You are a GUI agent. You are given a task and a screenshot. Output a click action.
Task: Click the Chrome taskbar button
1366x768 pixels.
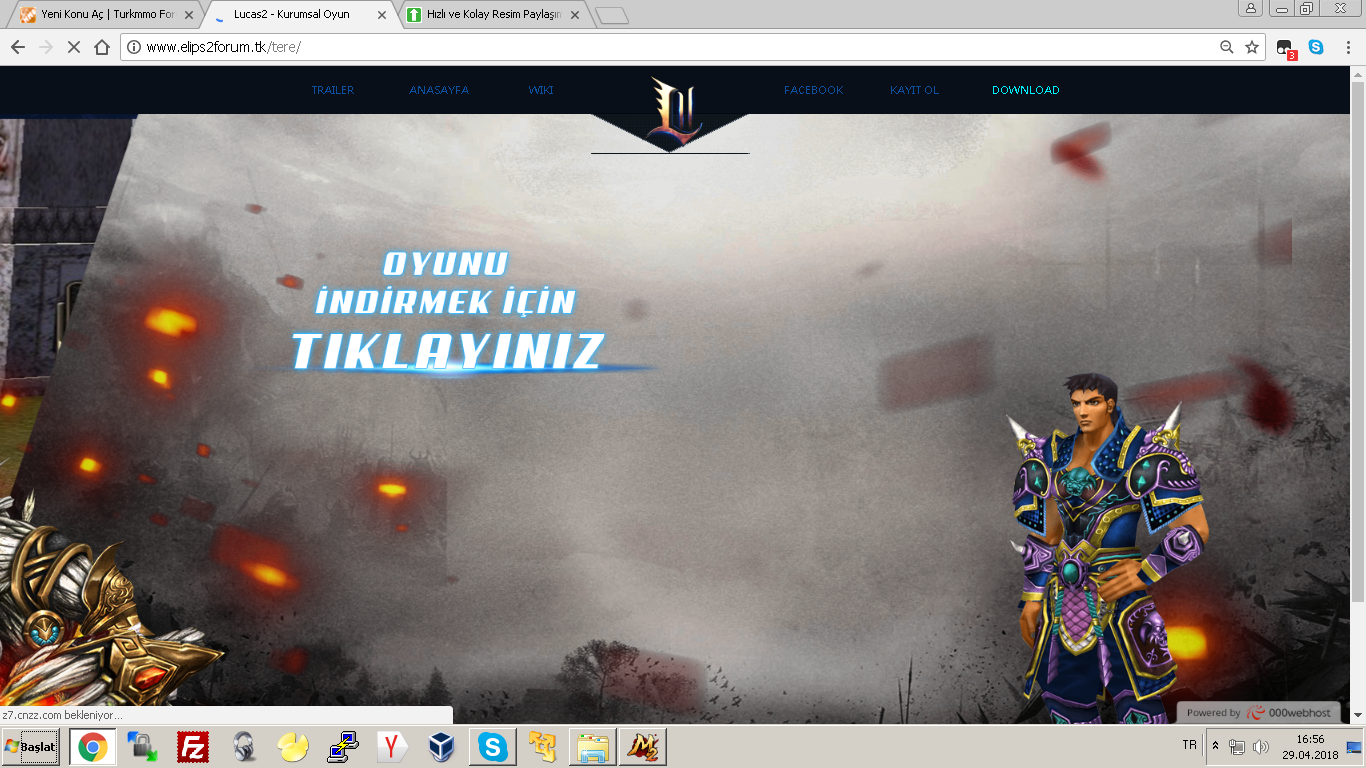(93, 747)
